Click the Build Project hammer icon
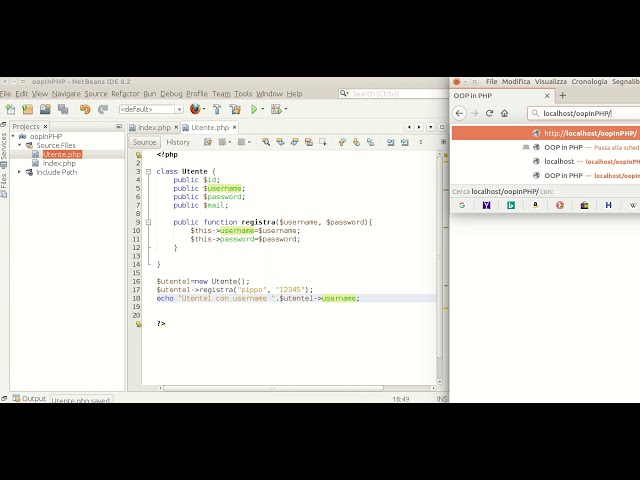The image size is (640, 480). (x=217, y=109)
